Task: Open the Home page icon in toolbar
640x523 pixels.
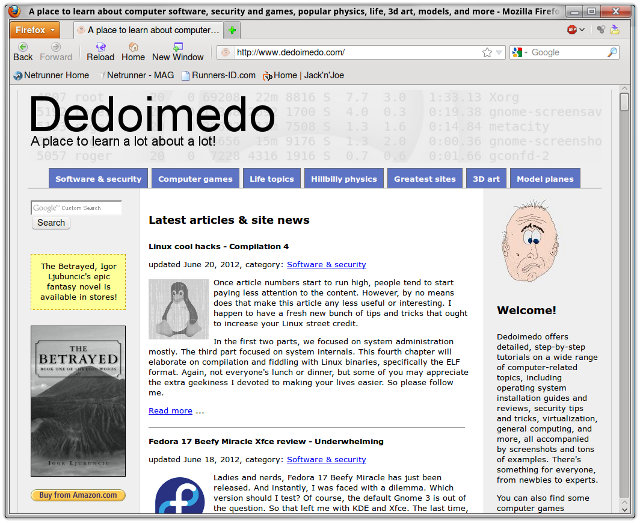Action: pos(133,47)
